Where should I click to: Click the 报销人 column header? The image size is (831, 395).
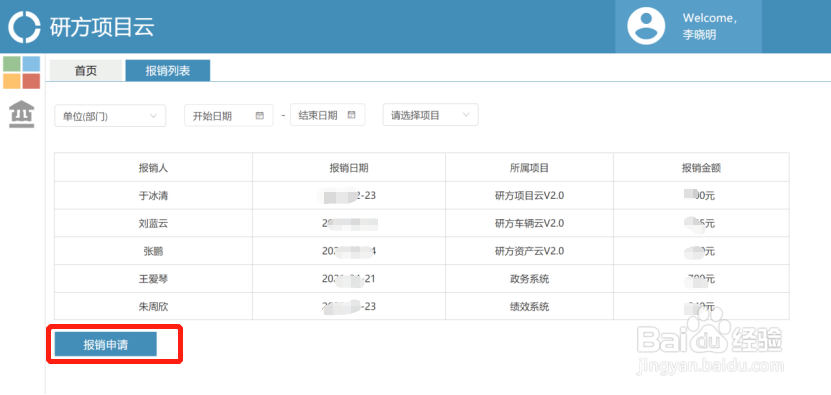(x=153, y=168)
